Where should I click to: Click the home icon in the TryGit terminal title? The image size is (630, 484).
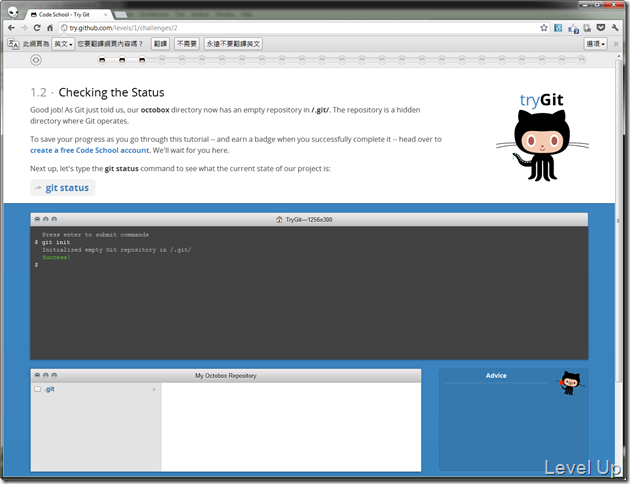tap(279, 219)
